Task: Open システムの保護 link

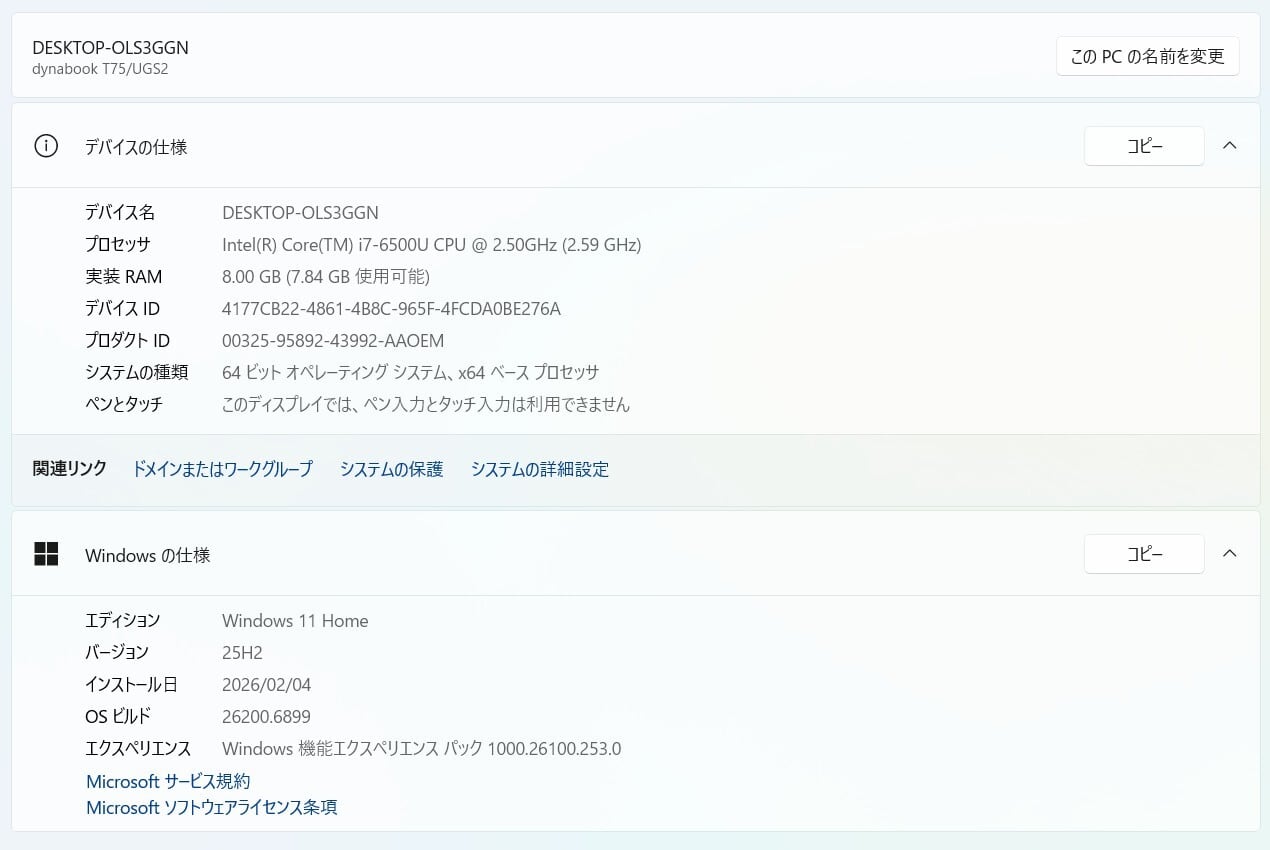Action: [391, 469]
